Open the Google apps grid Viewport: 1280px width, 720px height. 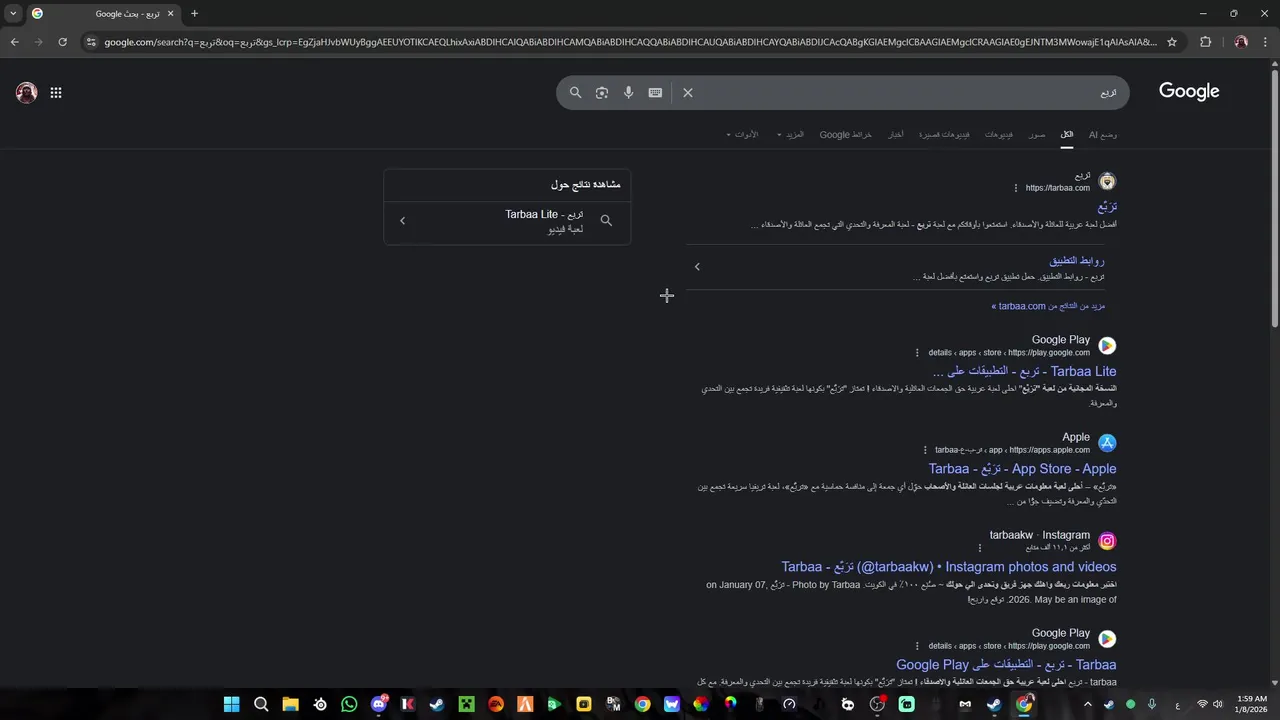[56, 93]
